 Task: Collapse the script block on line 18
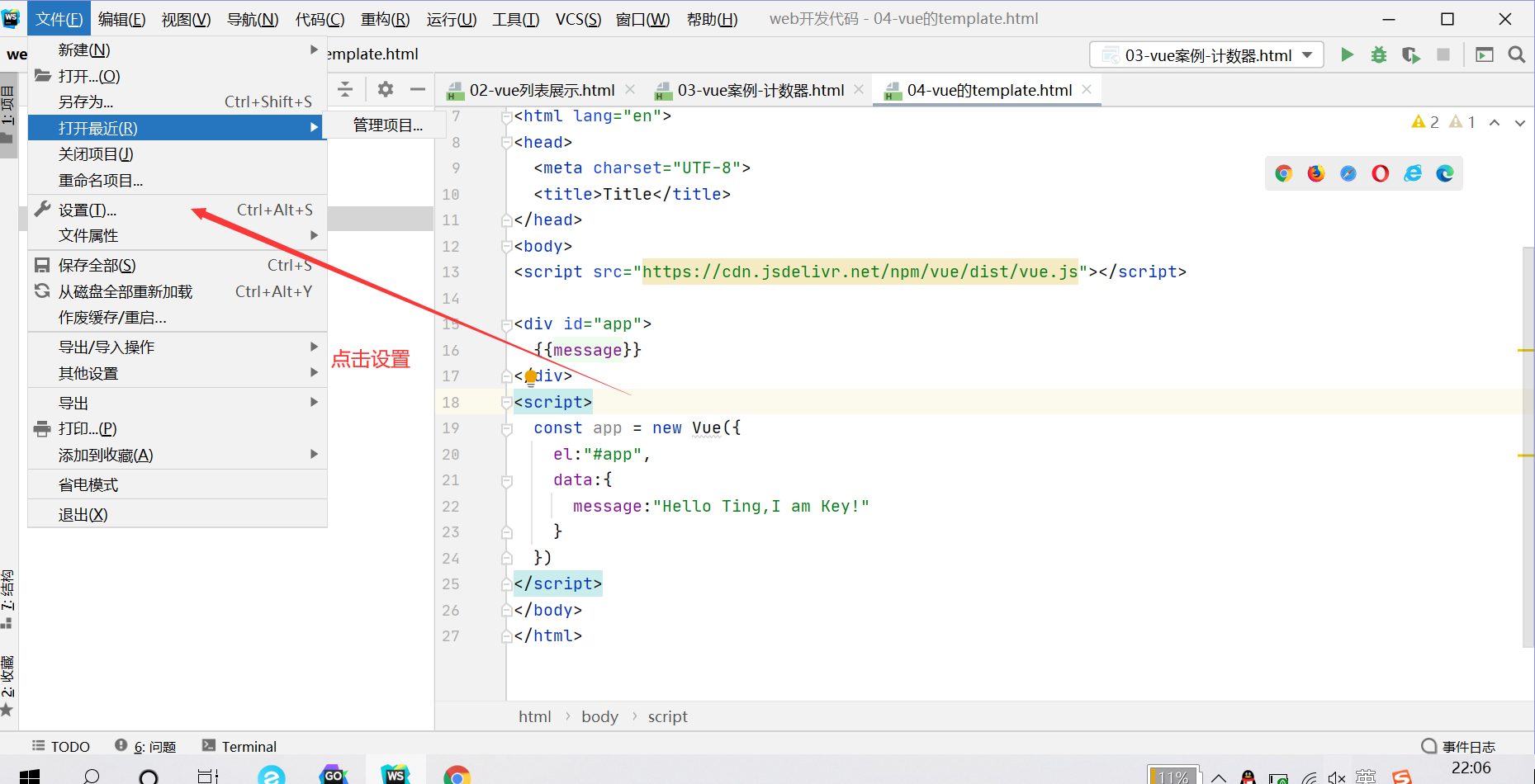(x=507, y=402)
